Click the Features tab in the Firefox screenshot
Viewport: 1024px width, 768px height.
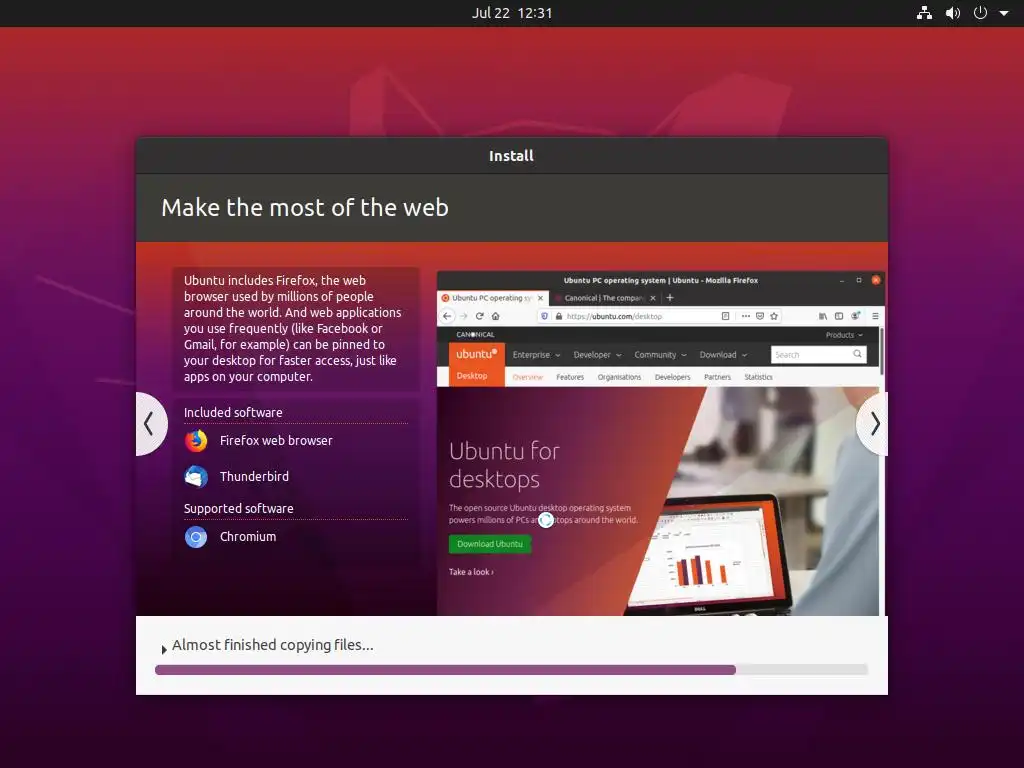[570, 377]
